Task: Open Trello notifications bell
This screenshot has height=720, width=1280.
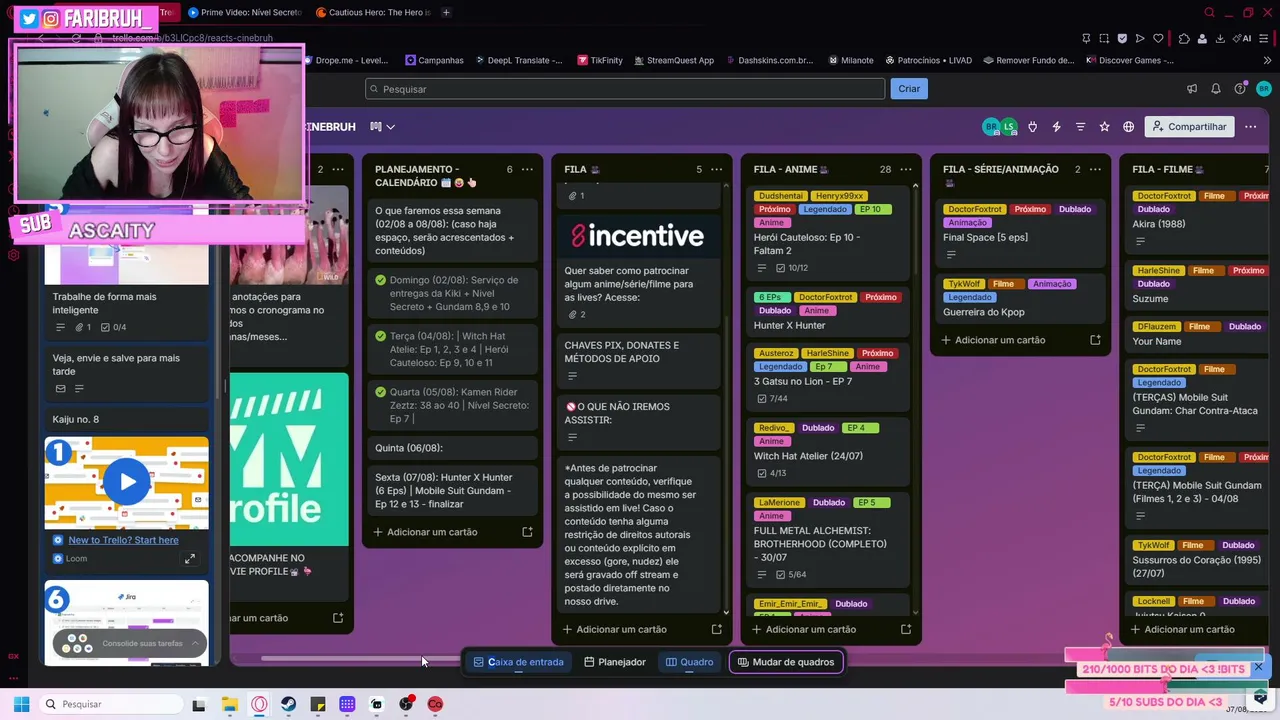Action: point(1216,89)
